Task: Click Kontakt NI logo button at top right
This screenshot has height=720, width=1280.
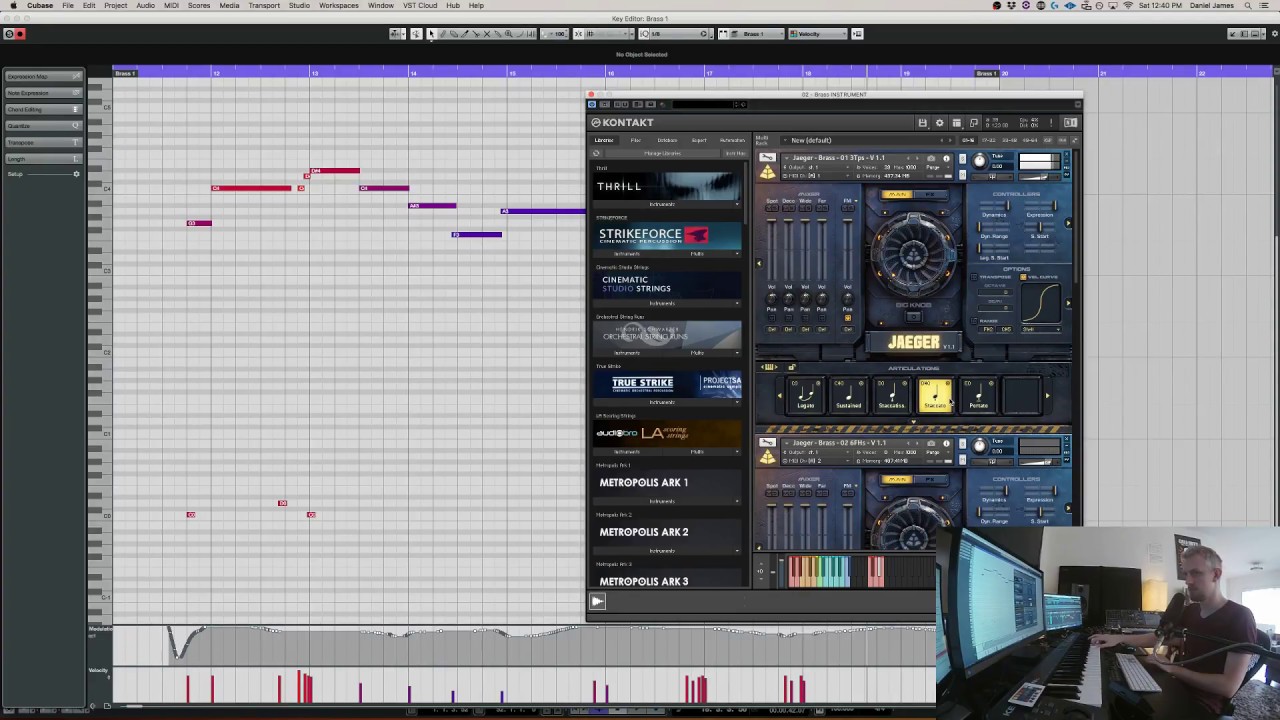Action: coord(1070,123)
